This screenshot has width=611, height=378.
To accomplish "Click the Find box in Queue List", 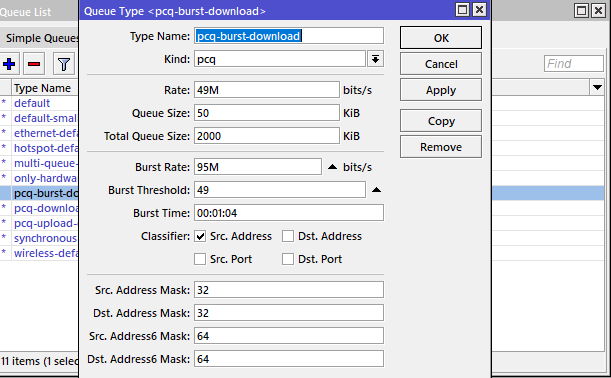I will pos(574,64).
